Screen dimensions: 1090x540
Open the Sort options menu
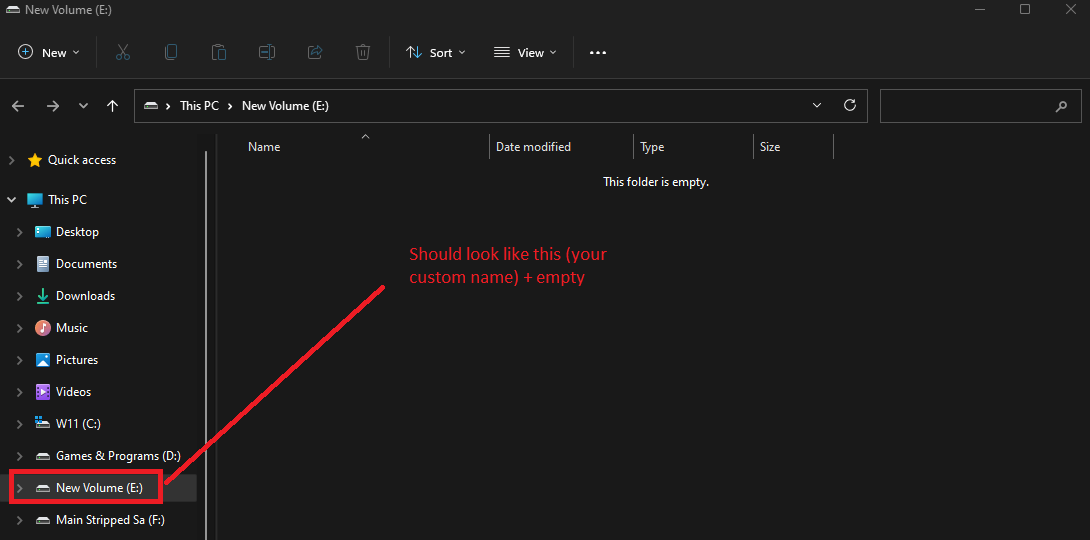435,52
